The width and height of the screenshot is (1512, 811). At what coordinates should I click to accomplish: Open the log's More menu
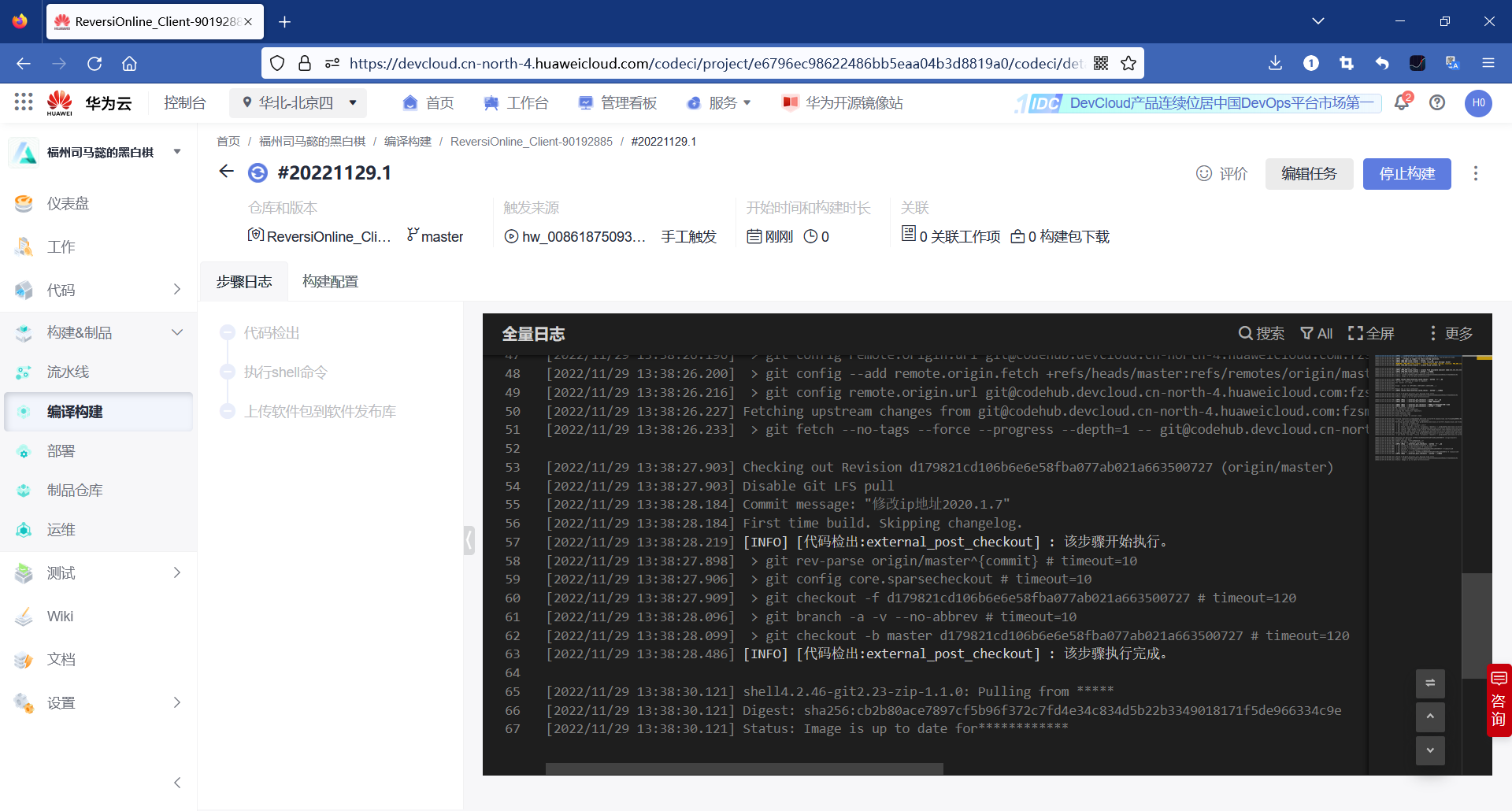click(1451, 333)
